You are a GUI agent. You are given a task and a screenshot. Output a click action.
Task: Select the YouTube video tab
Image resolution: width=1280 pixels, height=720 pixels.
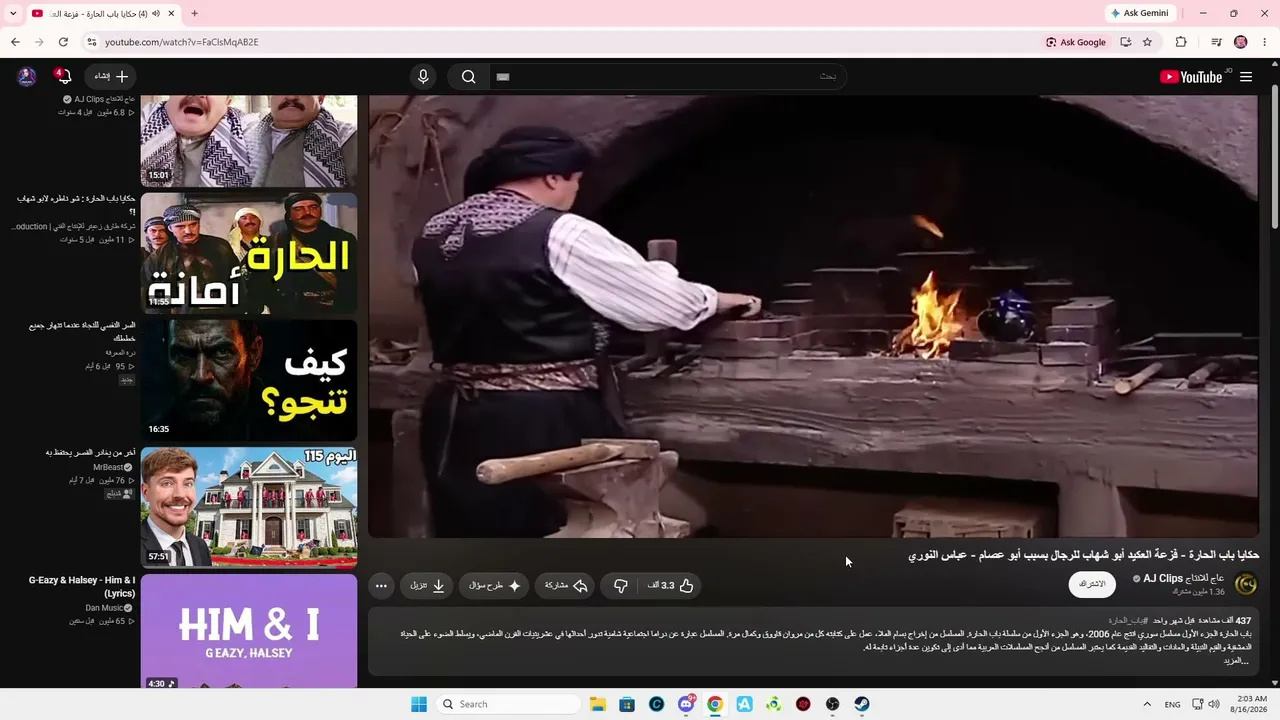[102, 13]
